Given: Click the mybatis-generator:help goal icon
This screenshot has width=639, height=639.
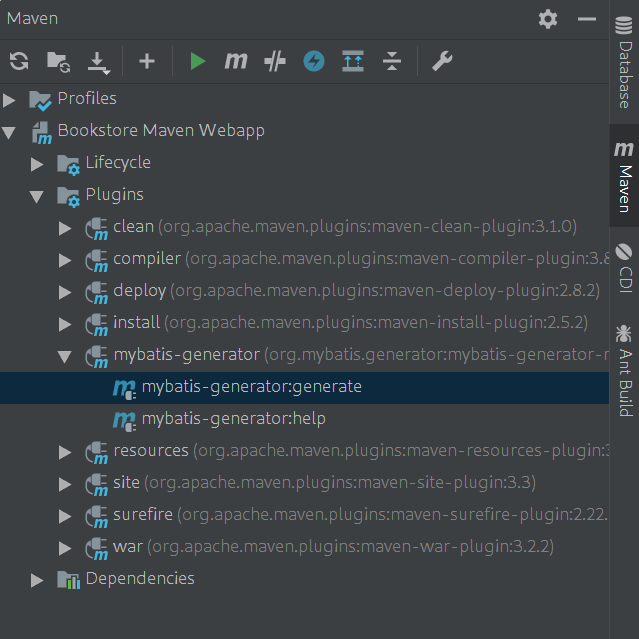Looking at the screenshot, I should tap(124, 421).
